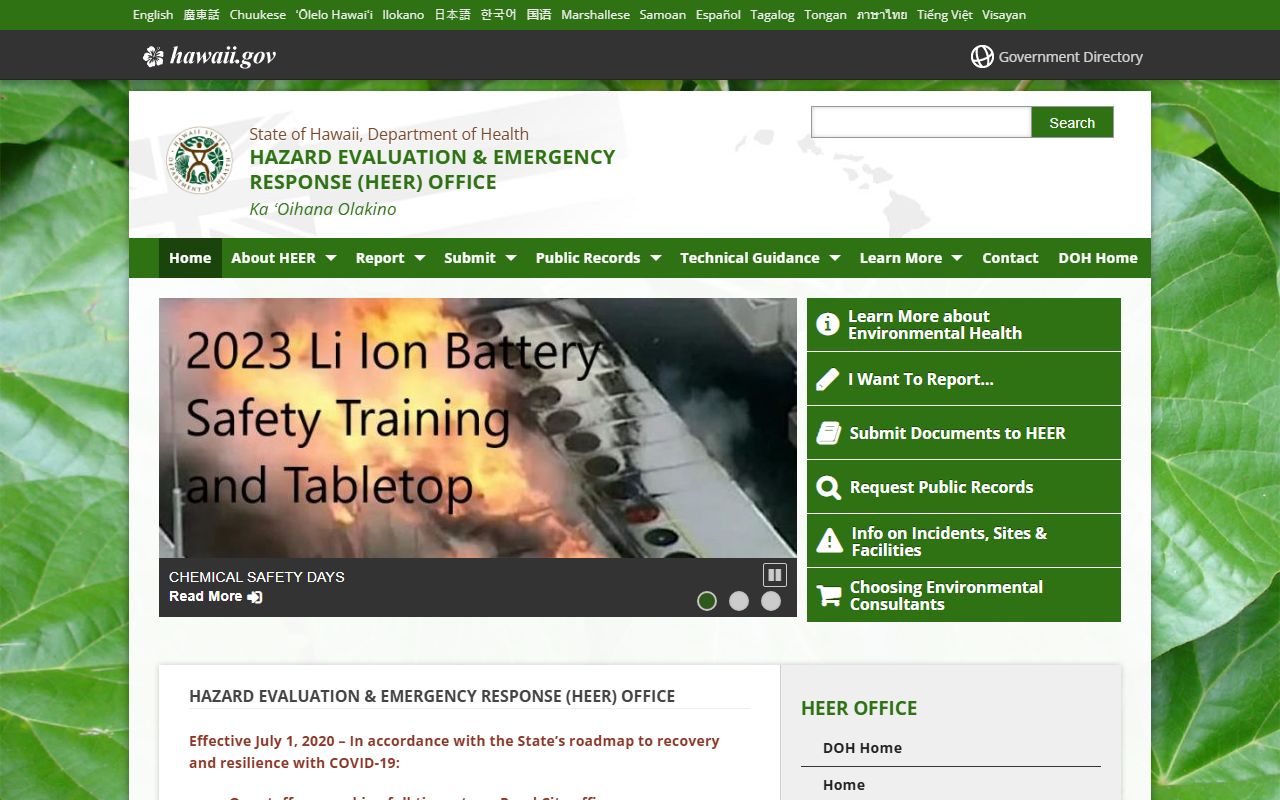1280x800 pixels.
Task: Expand the Learn More nav dropdown arrow
Action: 957,258
